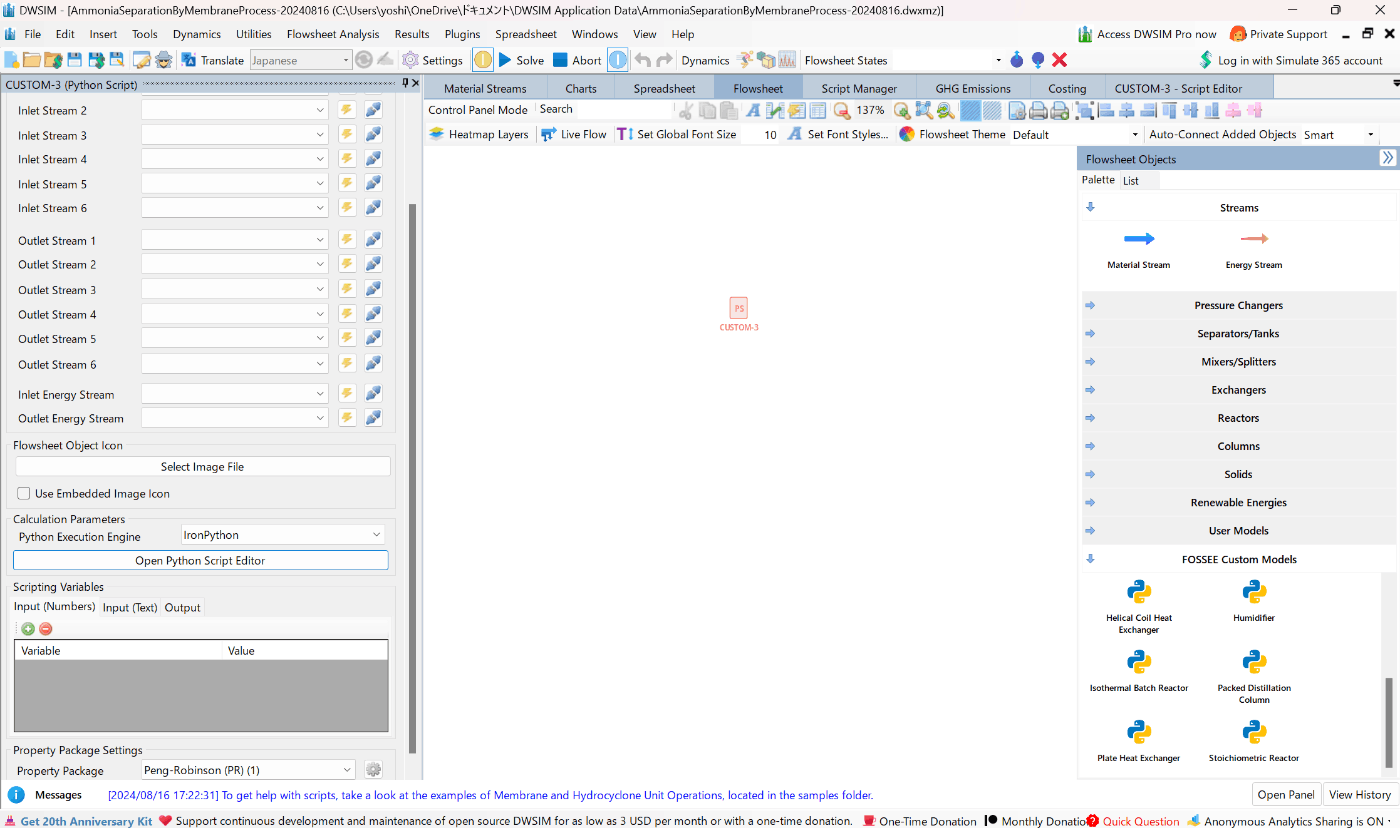1400x828 pixels.
Task: Click the Flowsheet Theme color wheel icon
Action: (907, 134)
